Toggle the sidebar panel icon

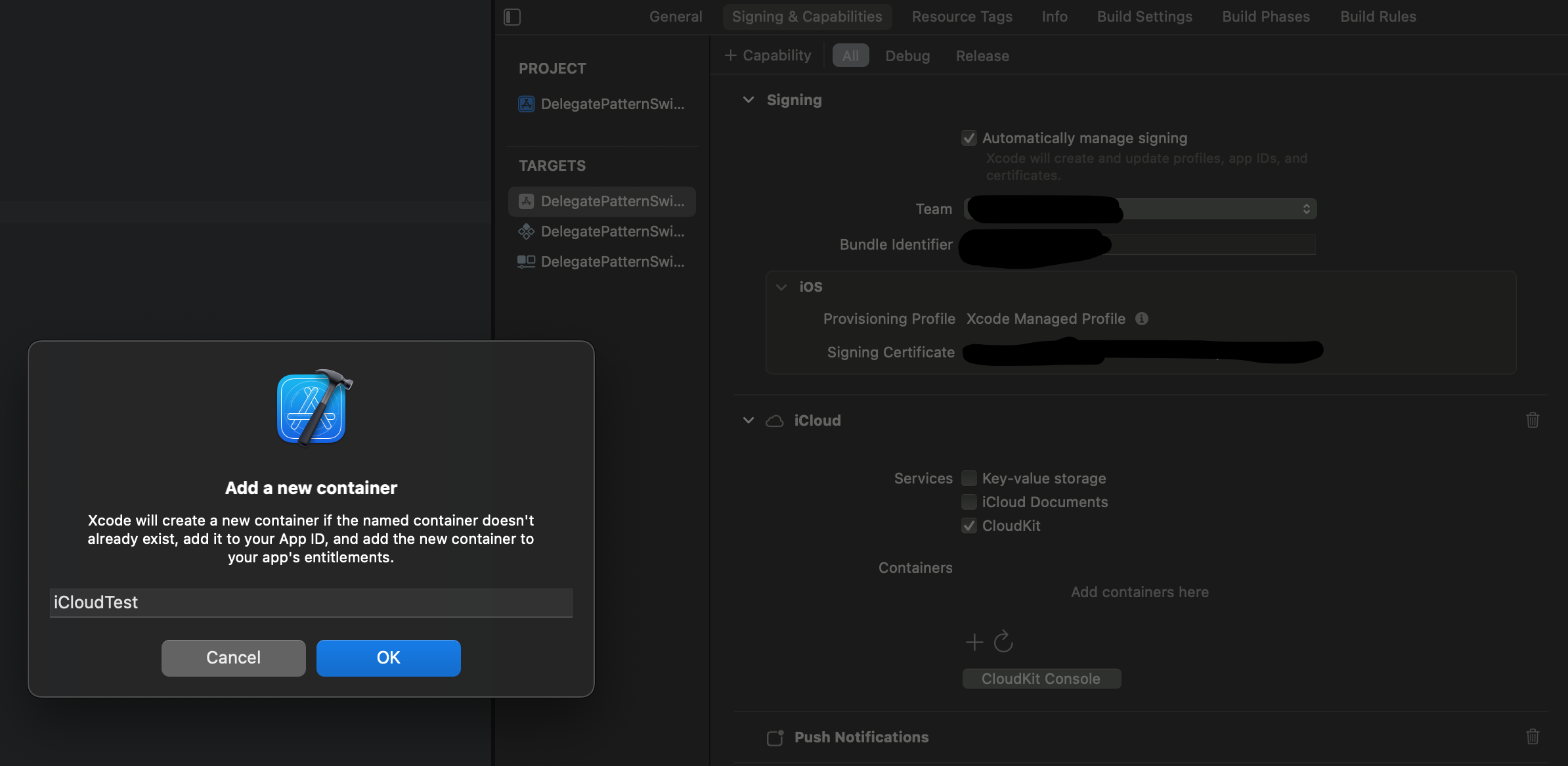512,17
